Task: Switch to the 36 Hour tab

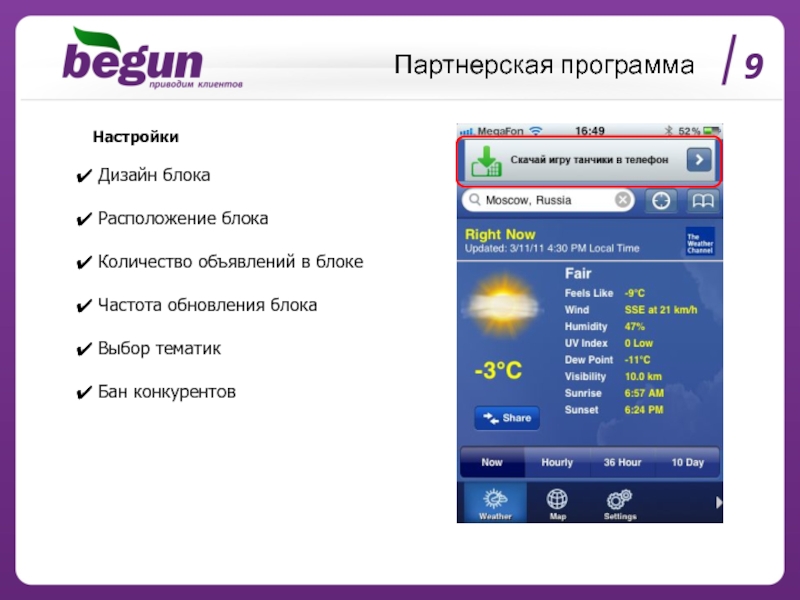Action: pyautogui.click(x=622, y=462)
